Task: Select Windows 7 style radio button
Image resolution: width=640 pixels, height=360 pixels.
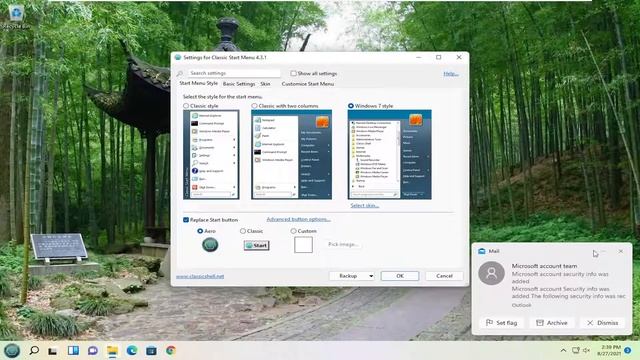Action: [351, 106]
